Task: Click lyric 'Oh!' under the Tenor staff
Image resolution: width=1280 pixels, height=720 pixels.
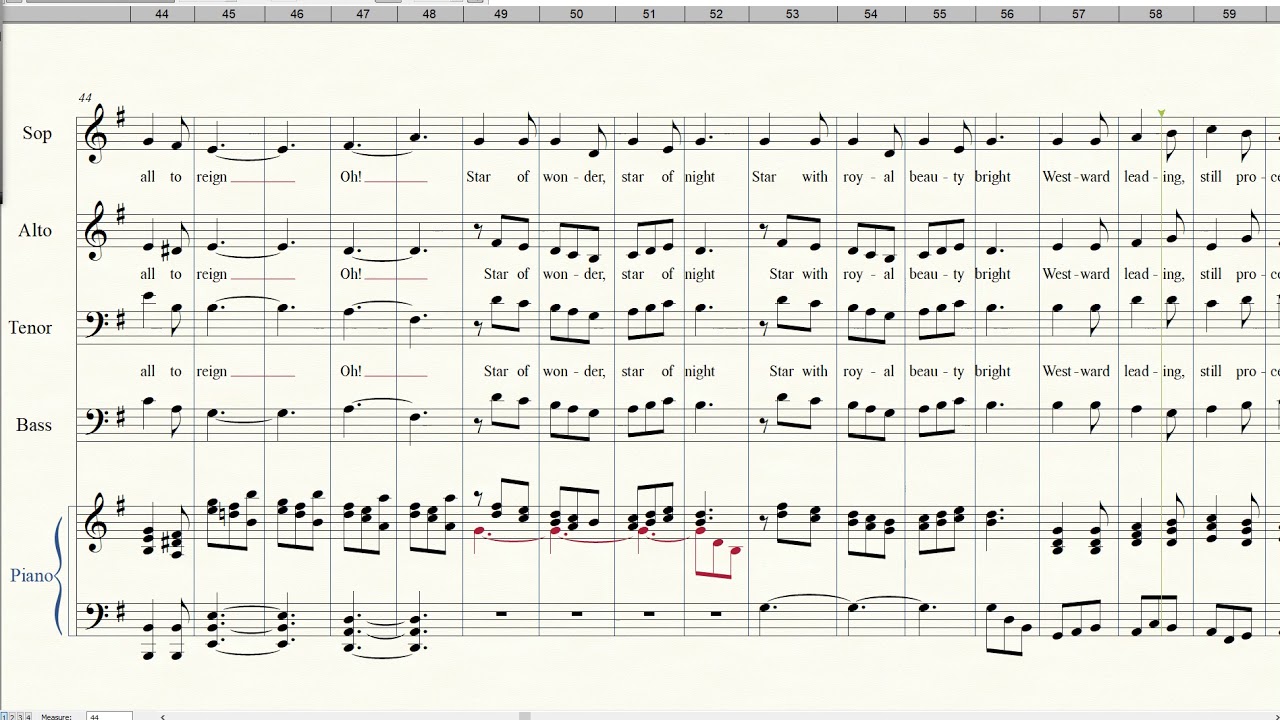Action: [x=351, y=371]
